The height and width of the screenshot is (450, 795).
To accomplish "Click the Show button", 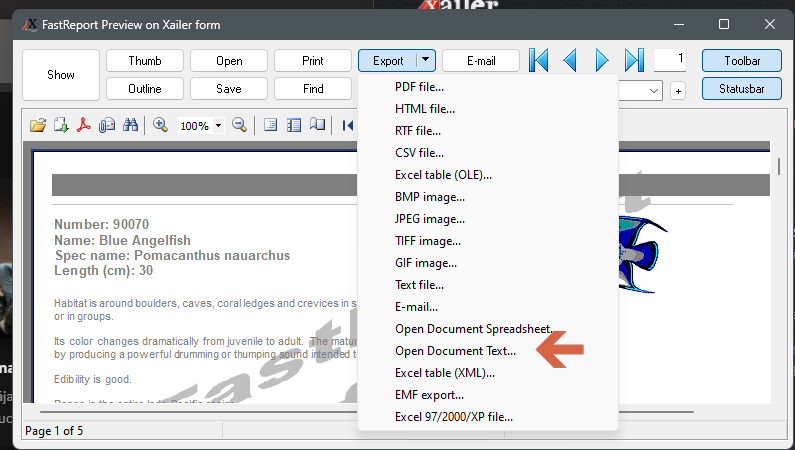I will 61,75.
